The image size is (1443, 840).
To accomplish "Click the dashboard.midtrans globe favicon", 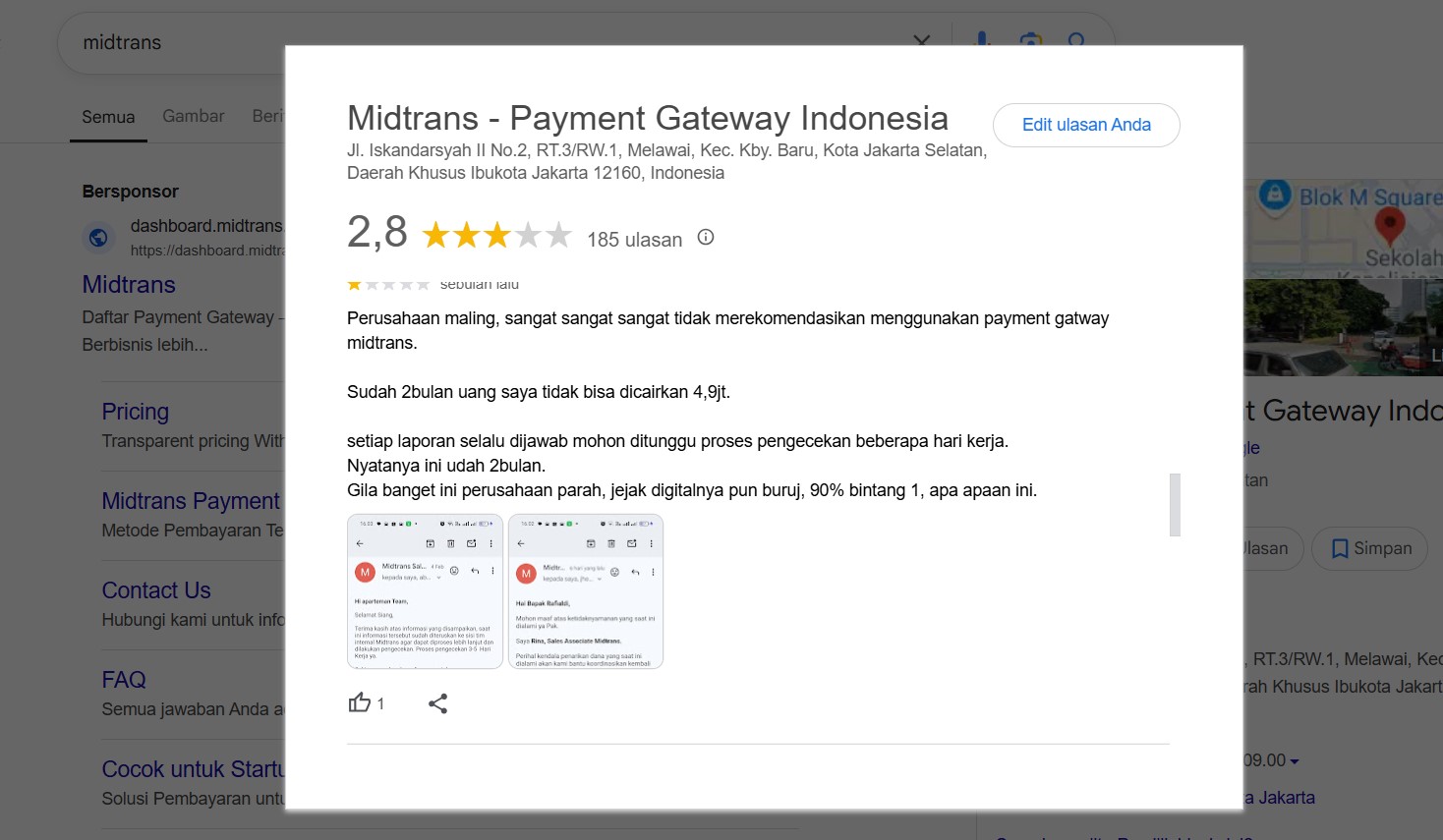I will tap(98, 237).
